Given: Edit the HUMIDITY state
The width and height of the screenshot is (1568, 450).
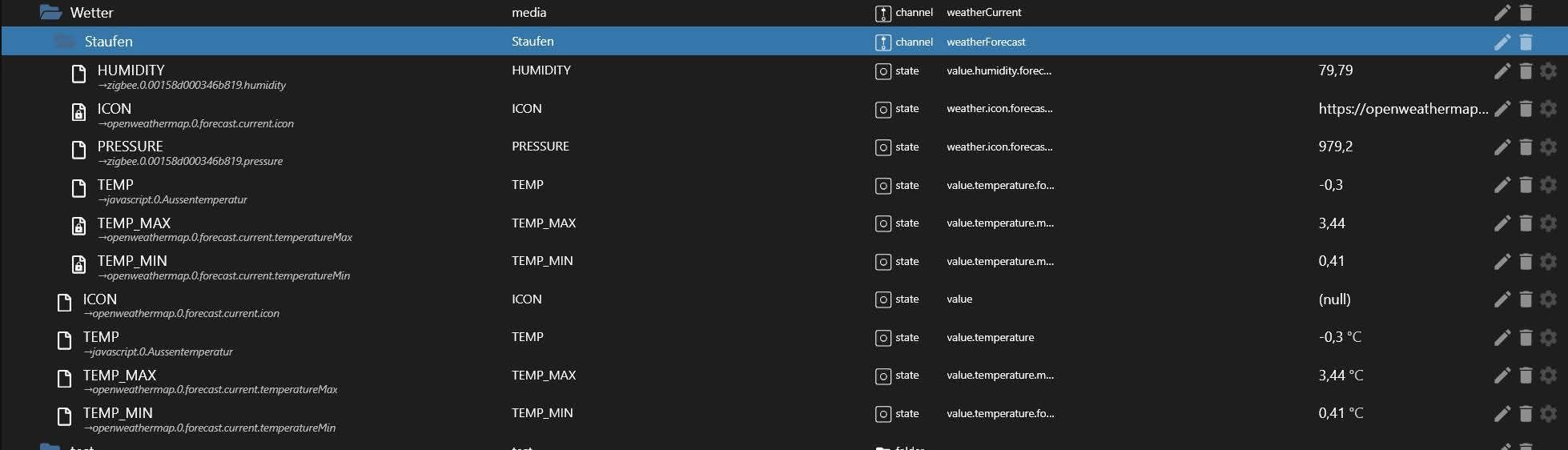Looking at the screenshot, I should (x=1502, y=71).
